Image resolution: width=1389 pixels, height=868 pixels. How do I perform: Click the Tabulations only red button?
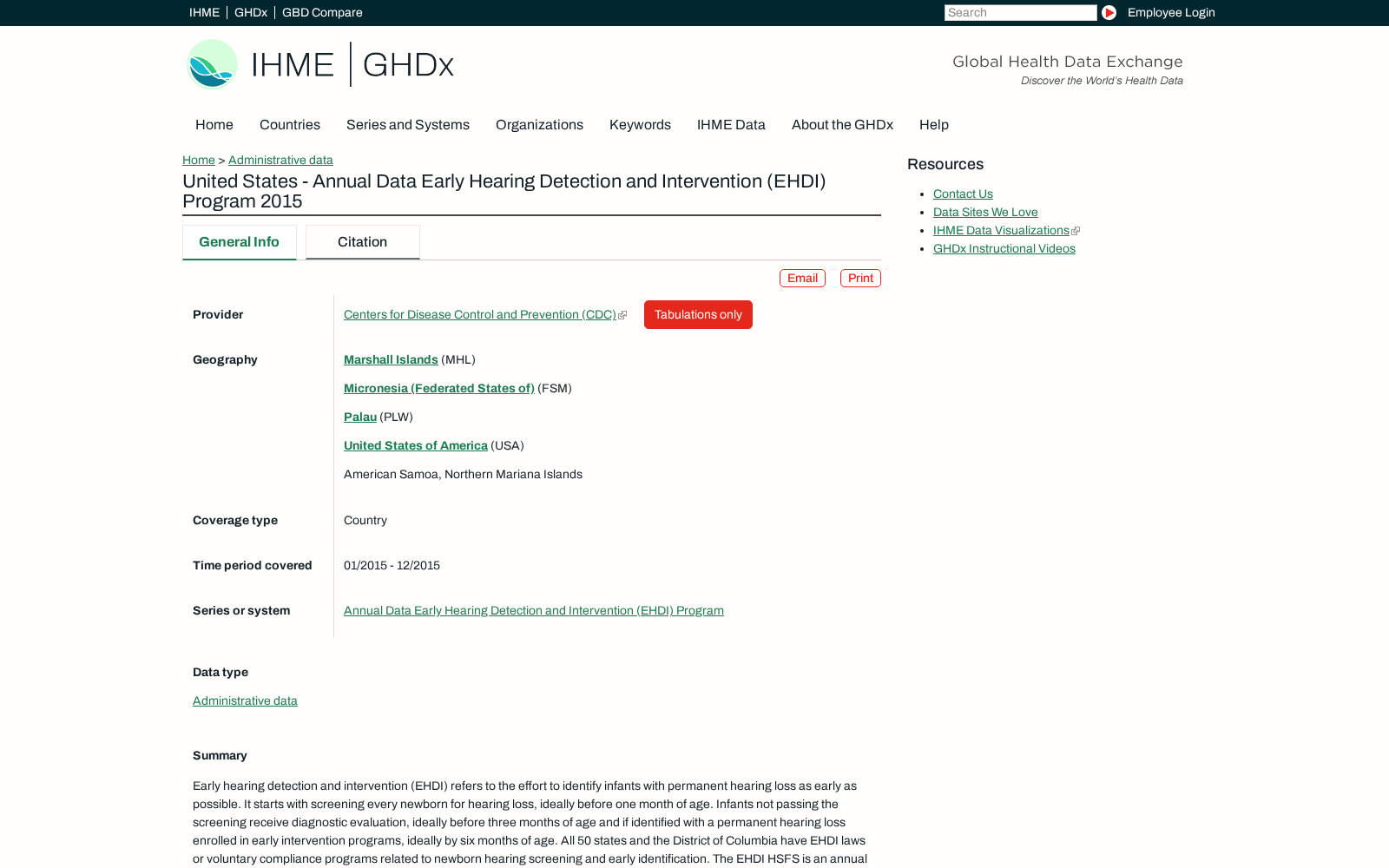[698, 315]
